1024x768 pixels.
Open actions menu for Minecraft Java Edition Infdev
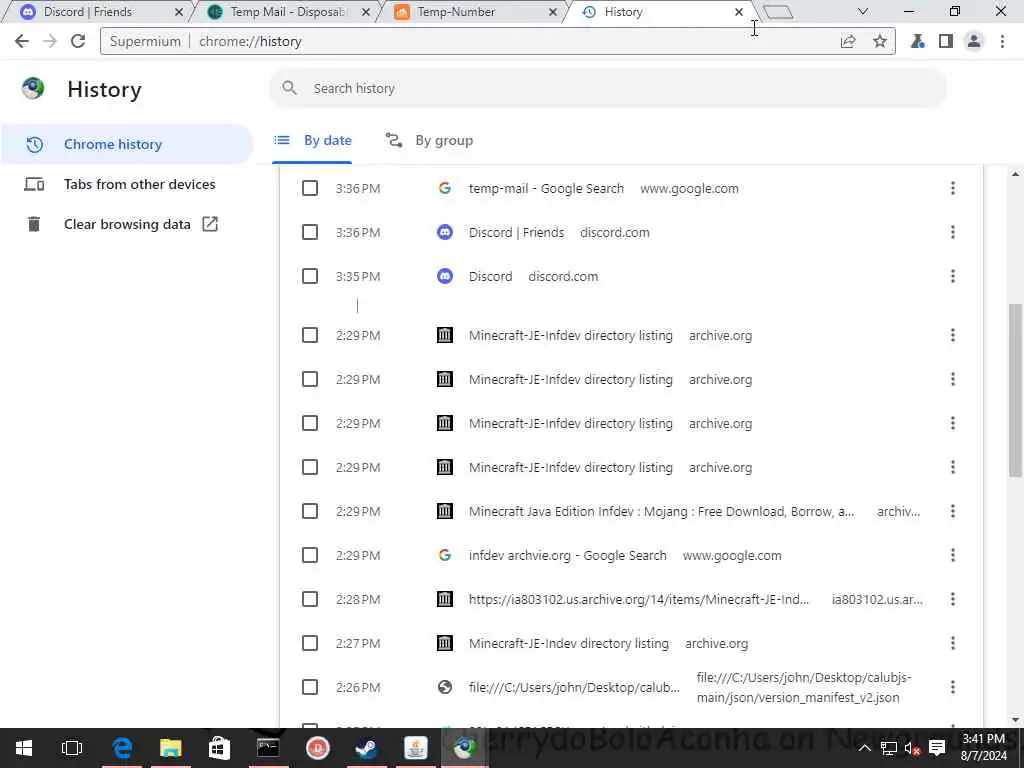click(953, 511)
